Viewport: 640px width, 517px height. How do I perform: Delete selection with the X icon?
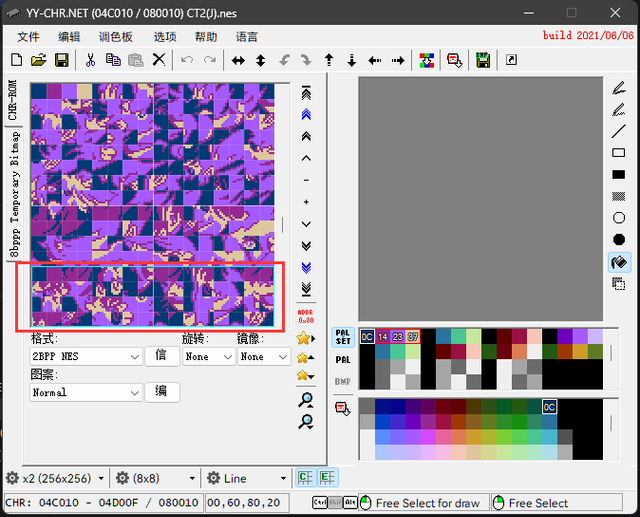point(159,60)
